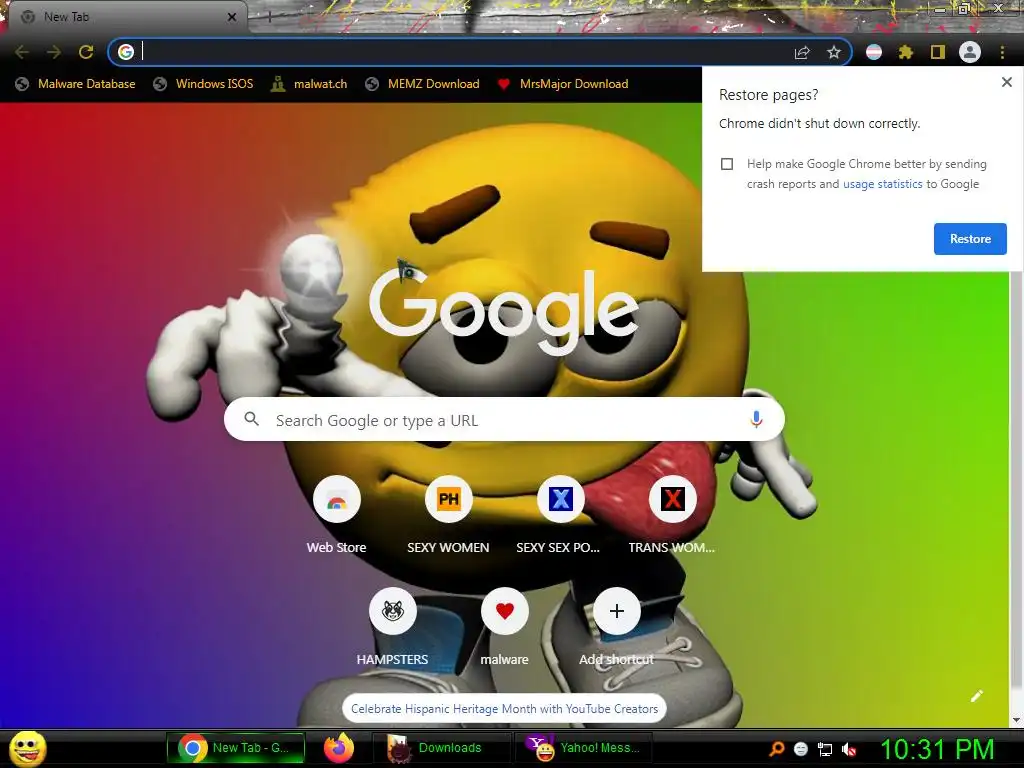Image resolution: width=1024 pixels, height=768 pixels.
Task: Click the round face tray icon
Action: pyautogui.click(x=801, y=749)
